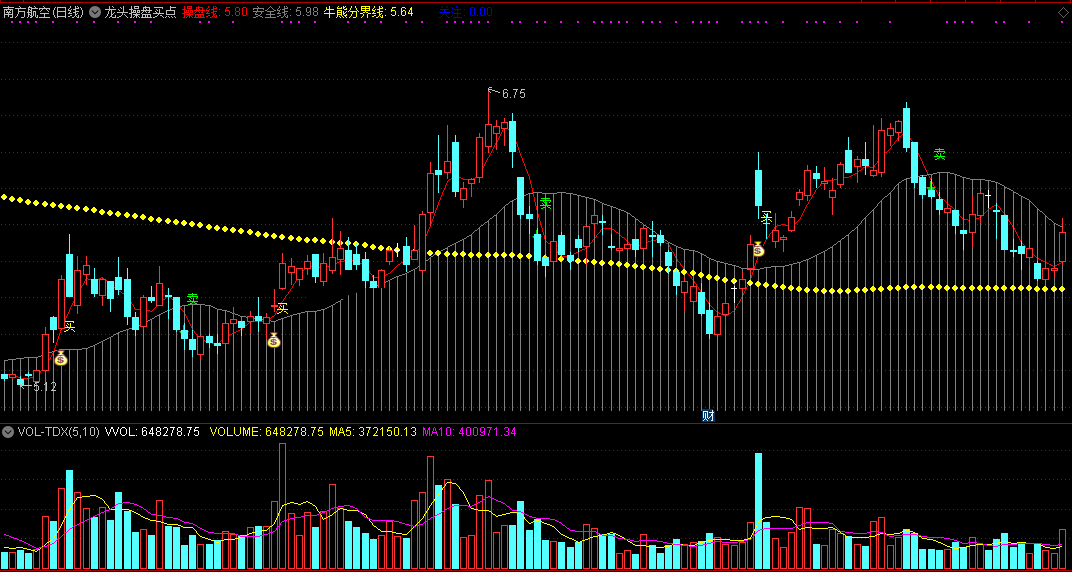Select the 牛熊分界线: 5.64 value label

click(368, 12)
